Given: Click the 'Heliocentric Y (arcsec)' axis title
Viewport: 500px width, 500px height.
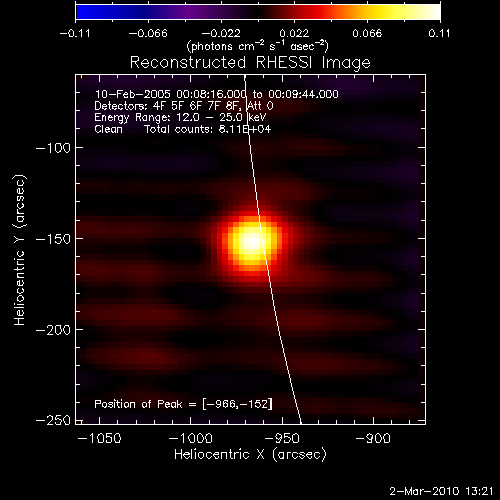Looking at the screenshot, I should [19, 250].
